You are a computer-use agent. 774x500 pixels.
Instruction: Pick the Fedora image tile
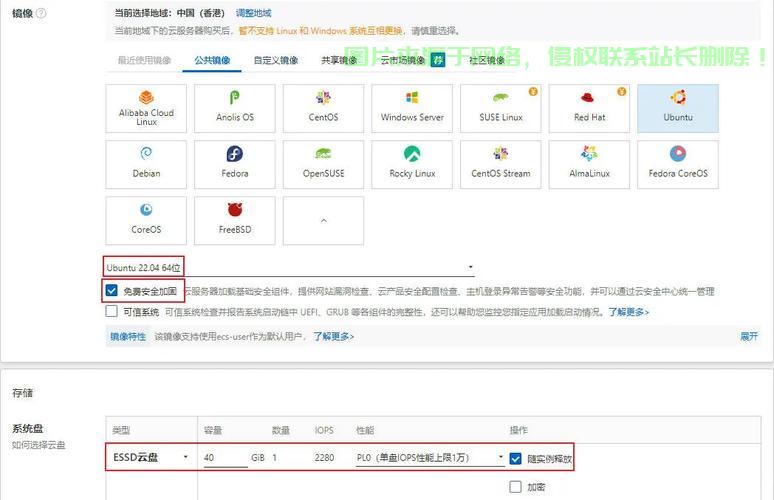click(x=234, y=164)
